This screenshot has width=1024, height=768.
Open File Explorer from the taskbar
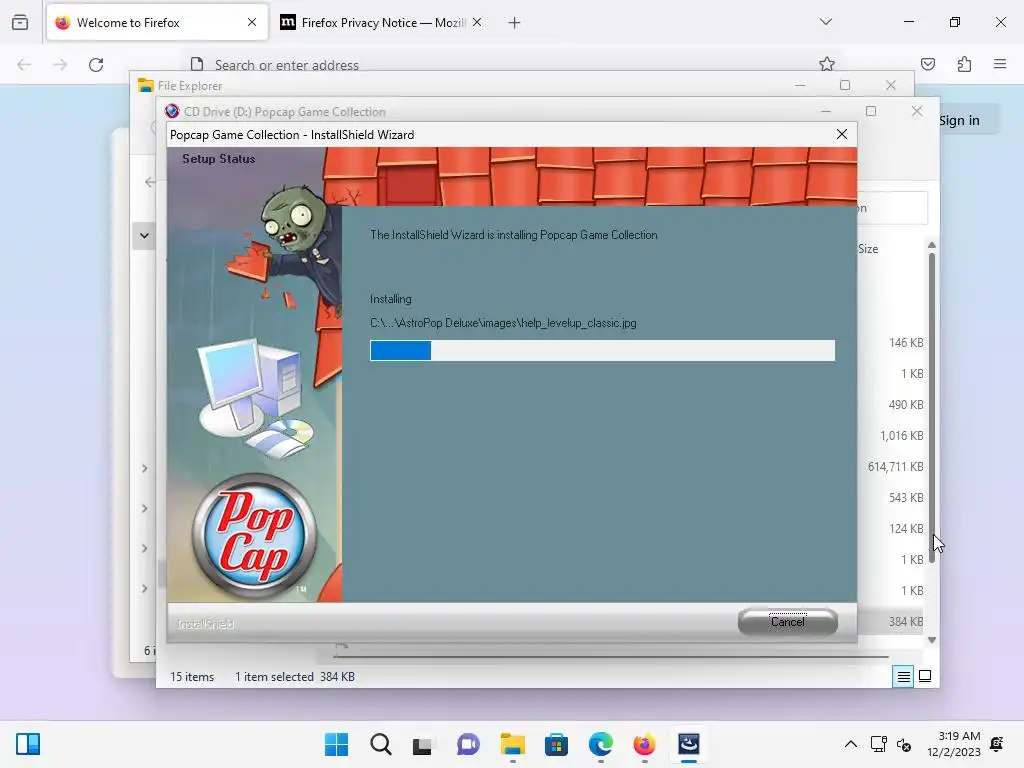pyautogui.click(x=513, y=744)
